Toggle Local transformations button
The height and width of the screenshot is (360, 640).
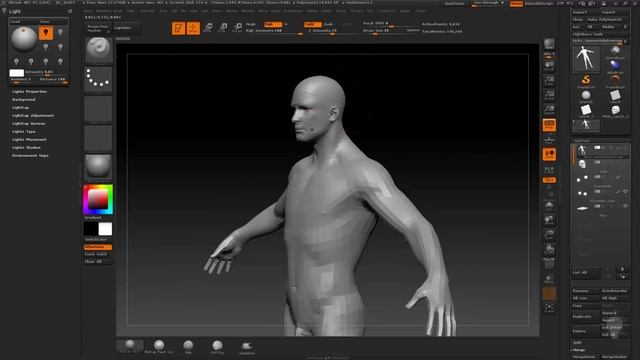(549, 154)
